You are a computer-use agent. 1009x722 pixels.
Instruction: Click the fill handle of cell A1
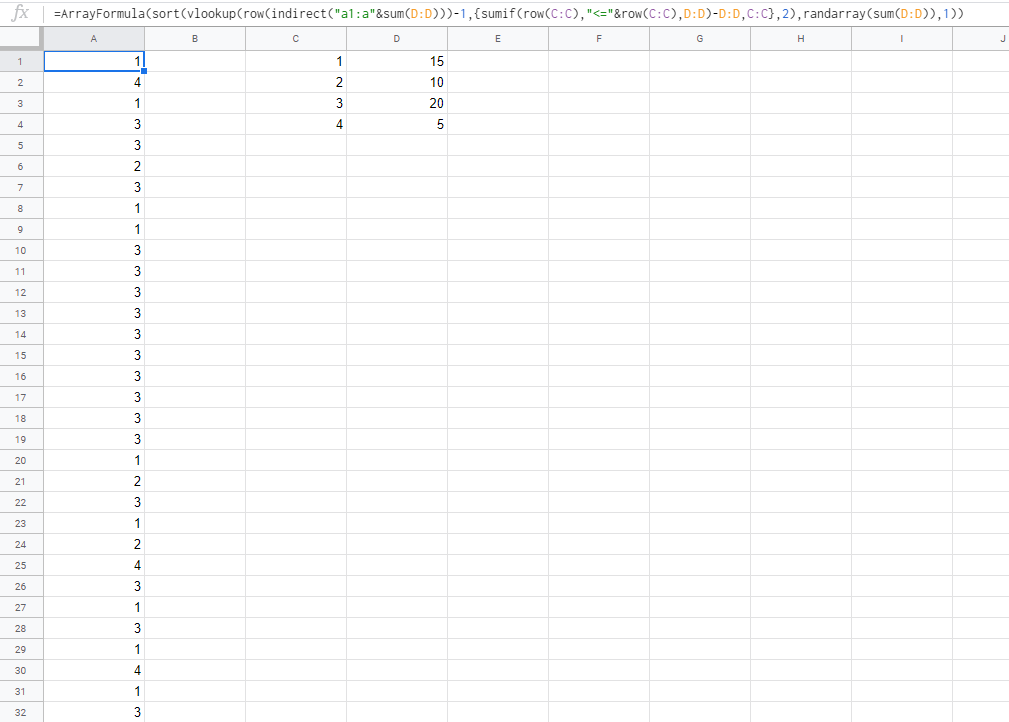pos(144,71)
